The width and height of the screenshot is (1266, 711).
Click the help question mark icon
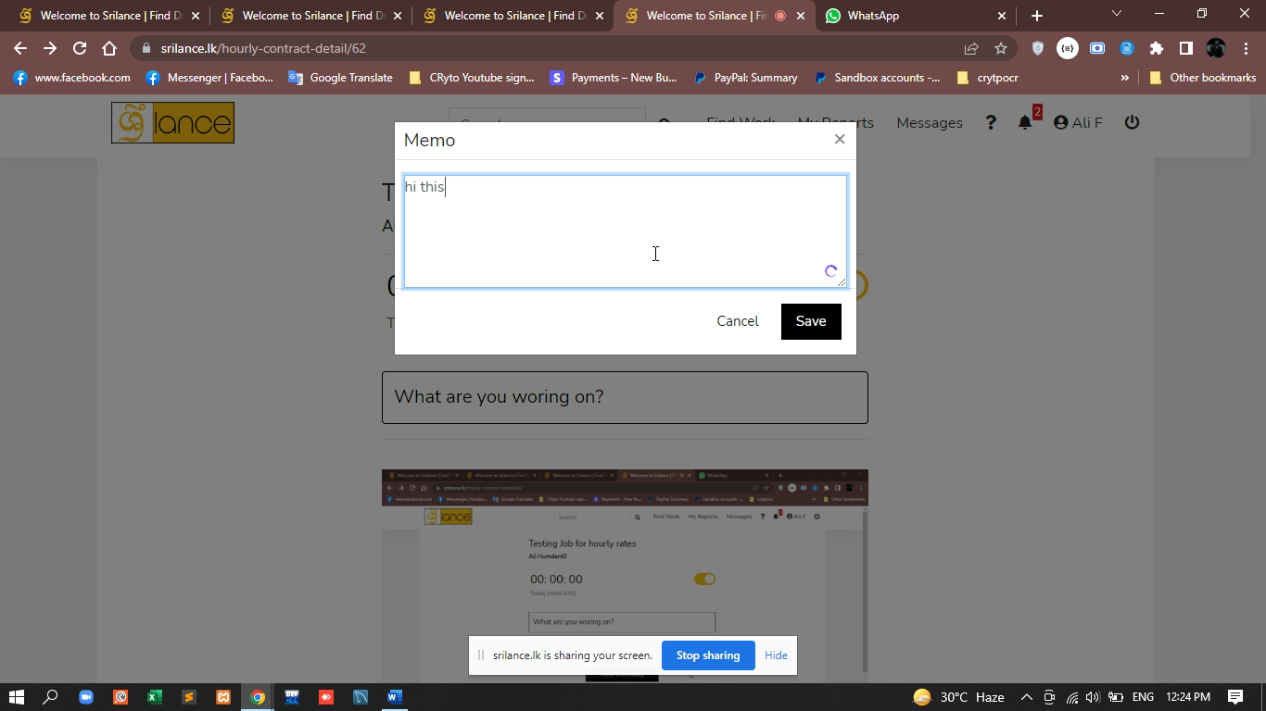(990, 122)
